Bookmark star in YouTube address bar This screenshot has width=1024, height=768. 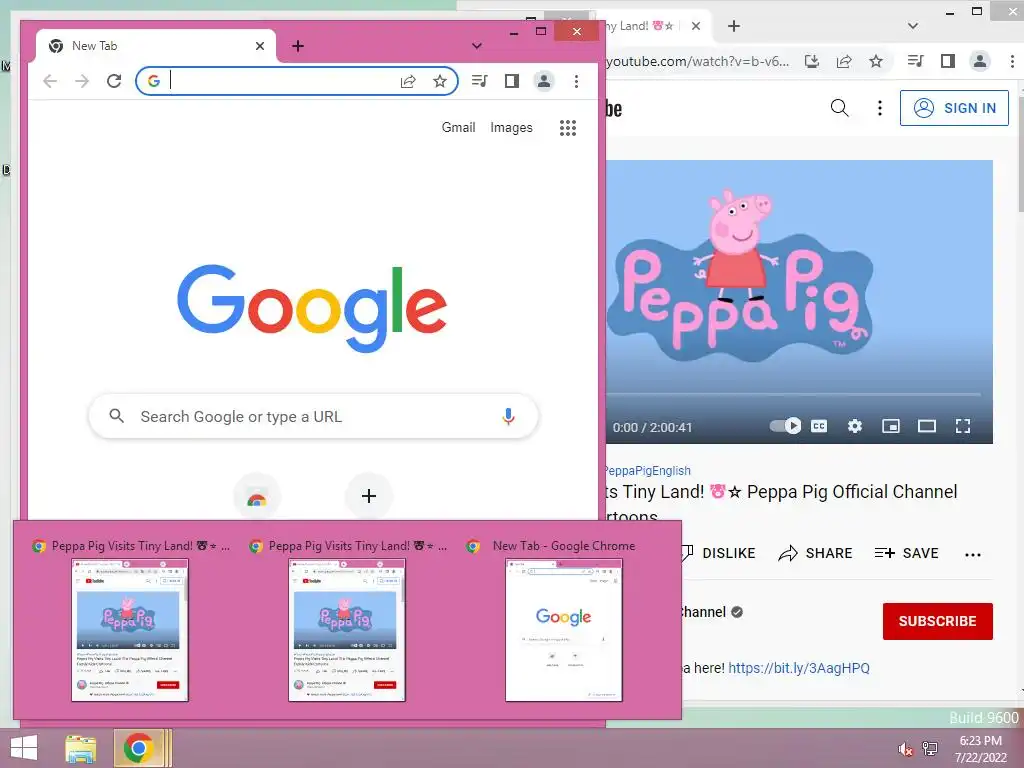pyautogui.click(x=876, y=61)
